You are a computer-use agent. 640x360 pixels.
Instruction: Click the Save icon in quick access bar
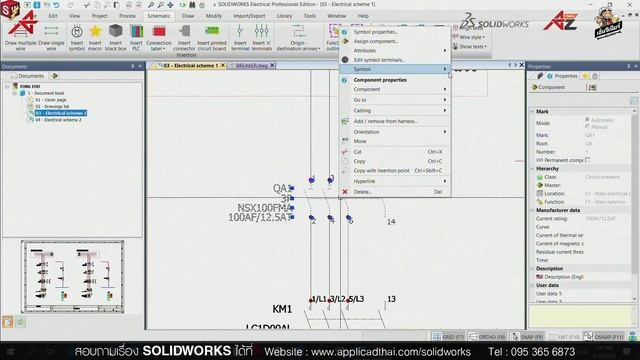click(x=37, y=5)
